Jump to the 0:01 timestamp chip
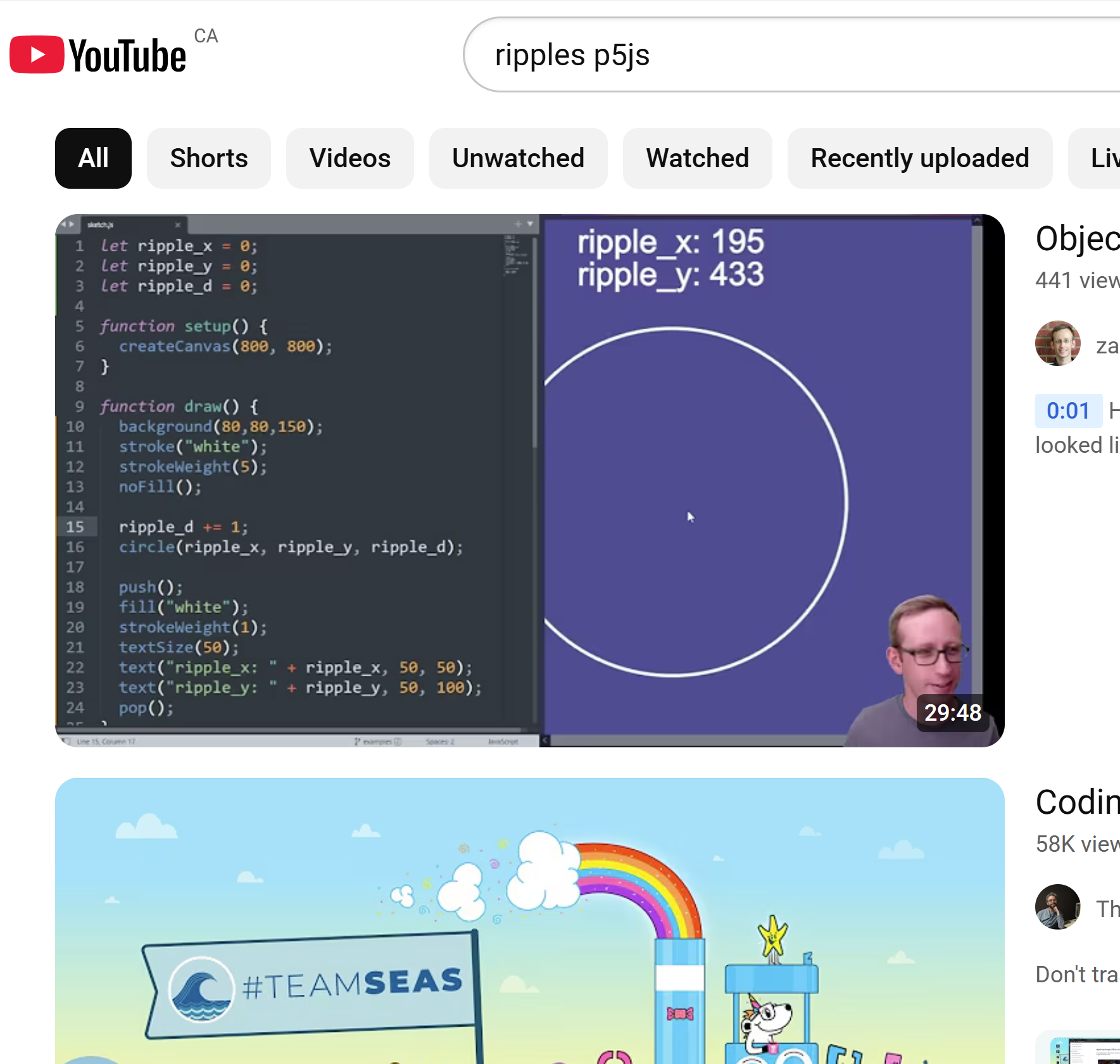This screenshot has height=1064, width=1120. (x=1067, y=410)
